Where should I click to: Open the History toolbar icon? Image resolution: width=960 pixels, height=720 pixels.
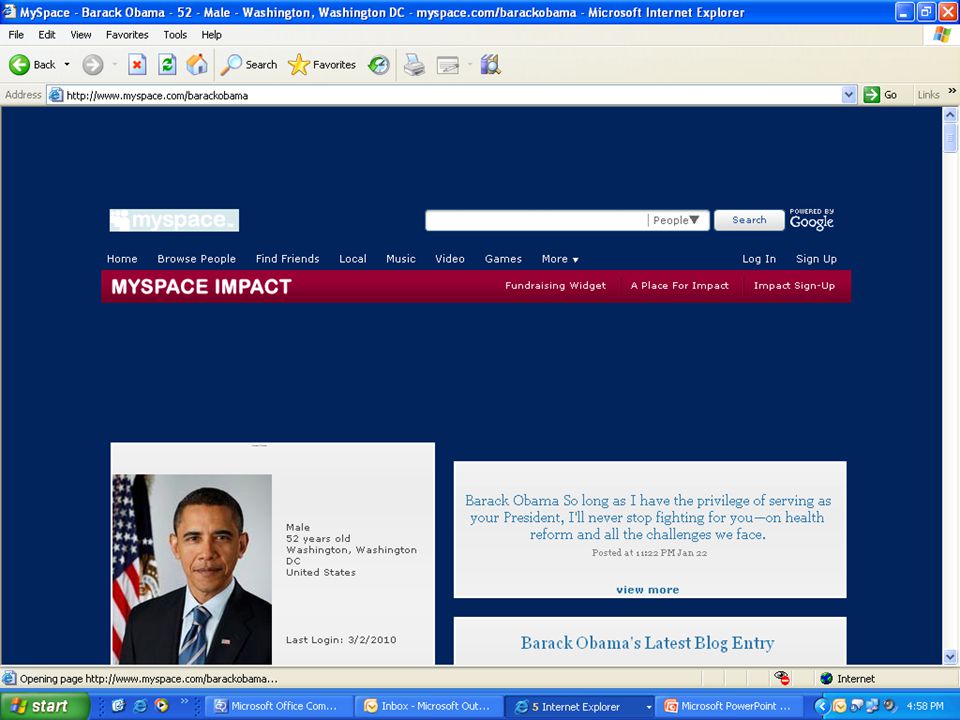[379, 64]
